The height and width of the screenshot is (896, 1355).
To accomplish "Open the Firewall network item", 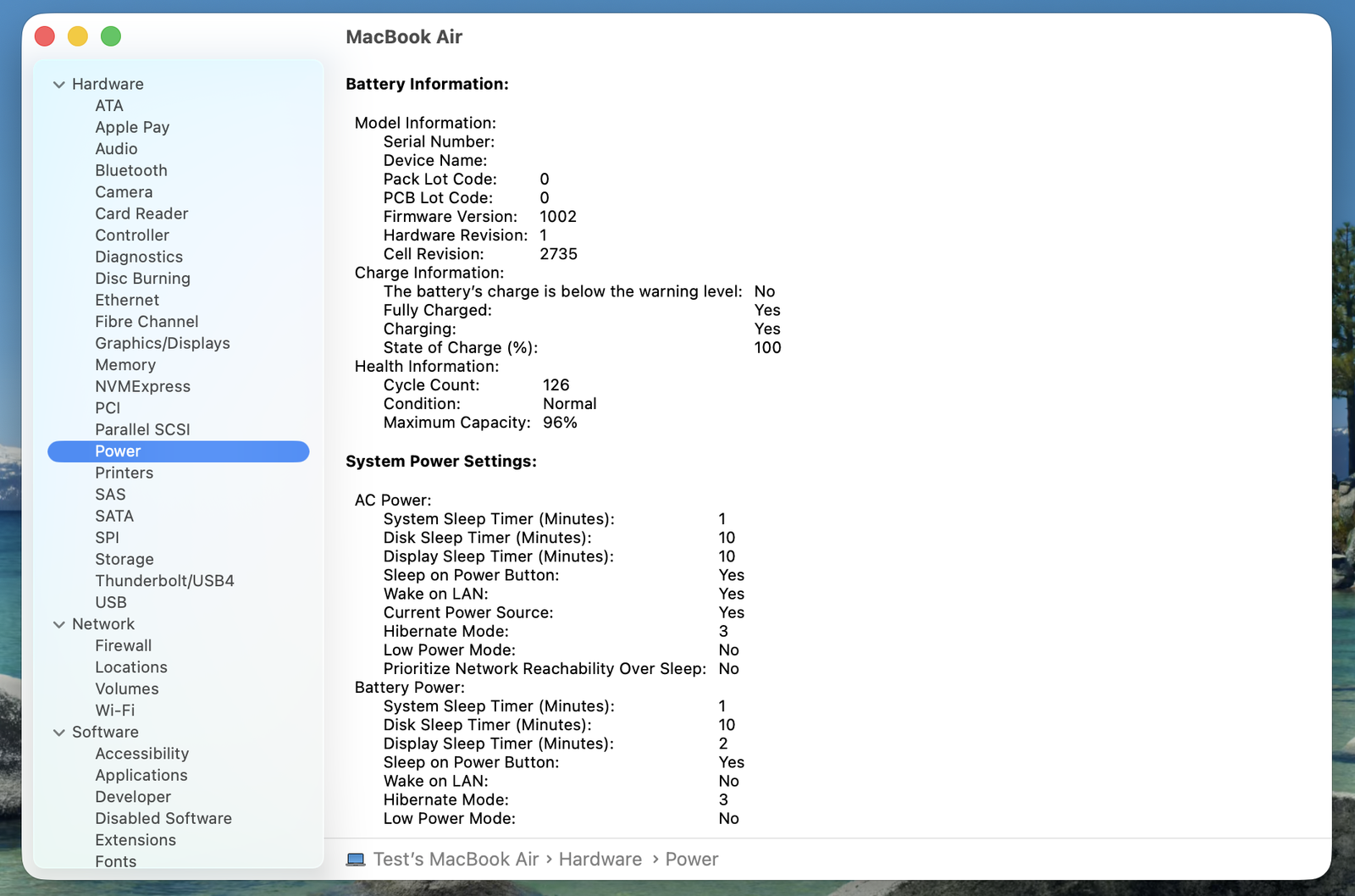I will point(124,645).
